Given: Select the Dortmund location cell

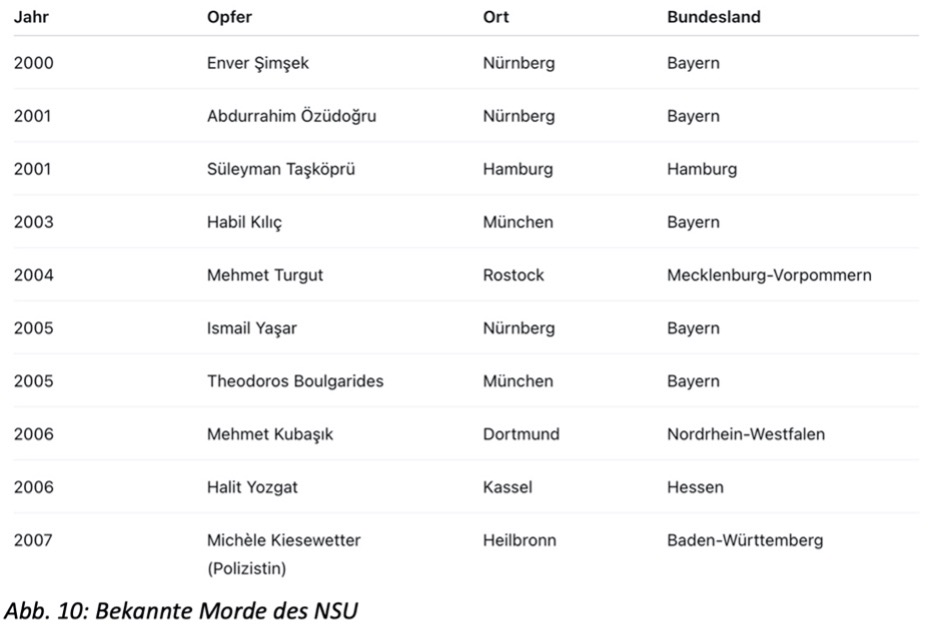Looking at the screenshot, I should pyautogui.click(x=520, y=434).
